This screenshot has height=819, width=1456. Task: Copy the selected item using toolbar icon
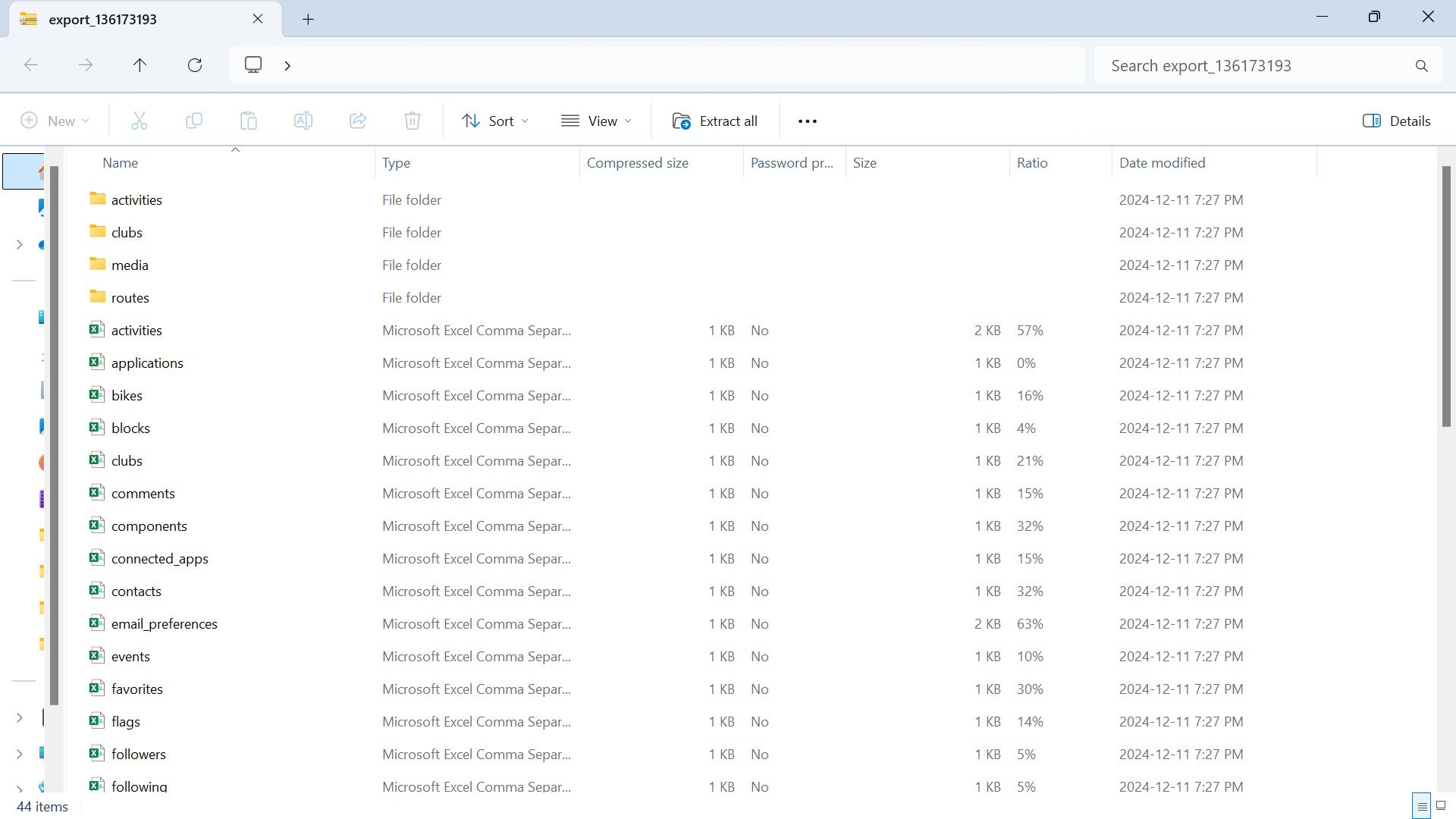pyautogui.click(x=194, y=121)
